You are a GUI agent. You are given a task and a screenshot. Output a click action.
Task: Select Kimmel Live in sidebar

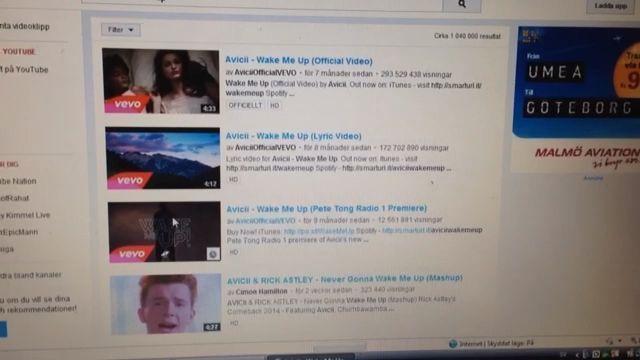(x=24, y=215)
